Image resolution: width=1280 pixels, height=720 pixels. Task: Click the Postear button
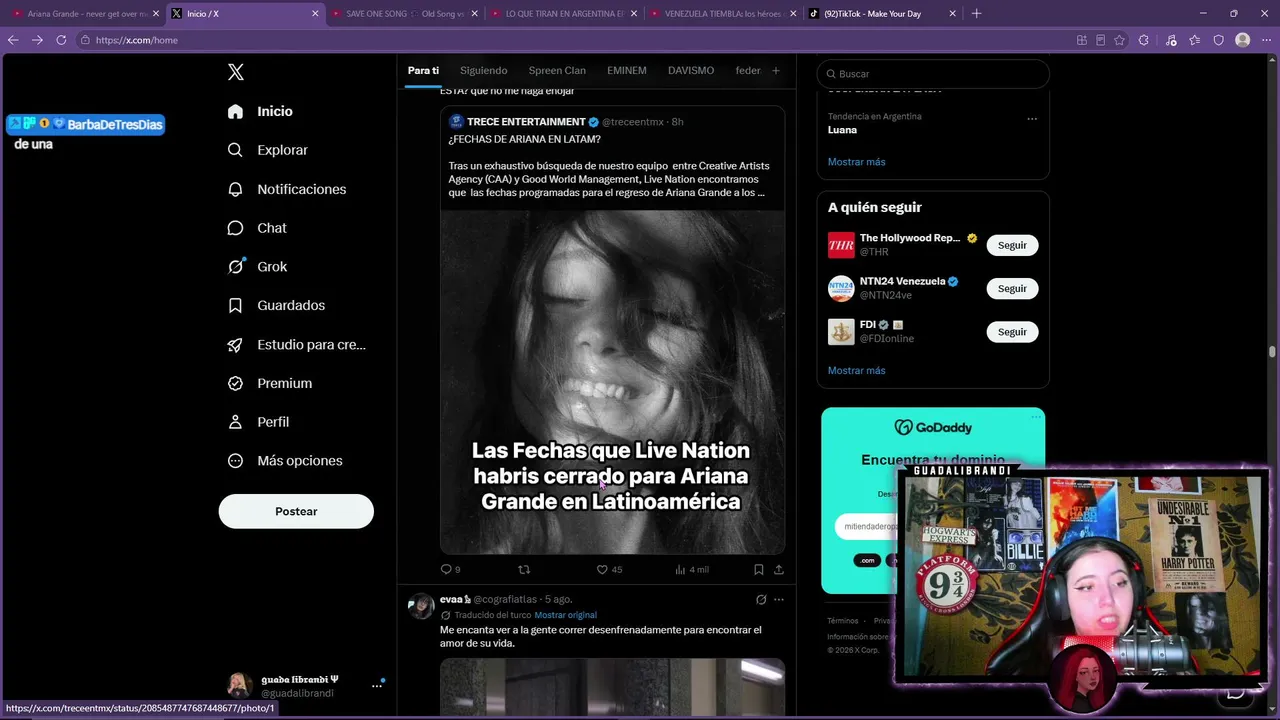[x=296, y=511]
